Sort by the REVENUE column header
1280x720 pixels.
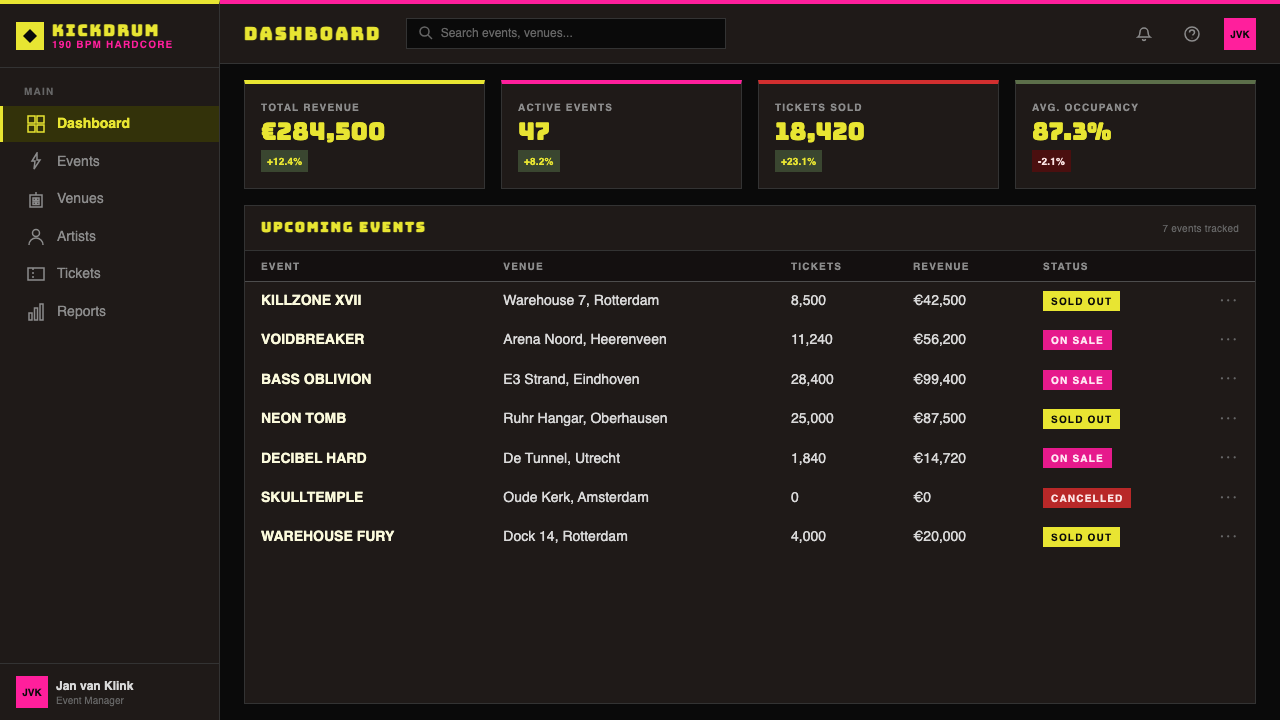coord(941,267)
